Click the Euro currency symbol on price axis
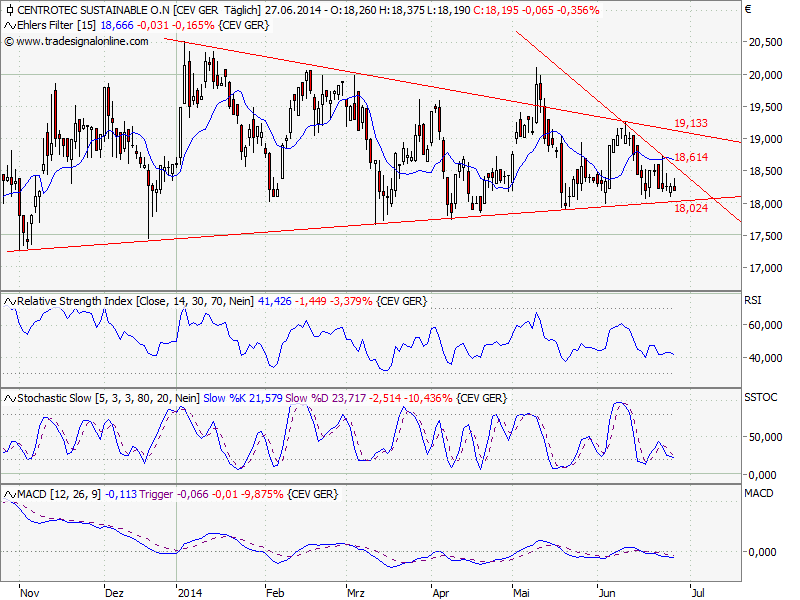The width and height of the screenshot is (800, 600). pos(747,10)
